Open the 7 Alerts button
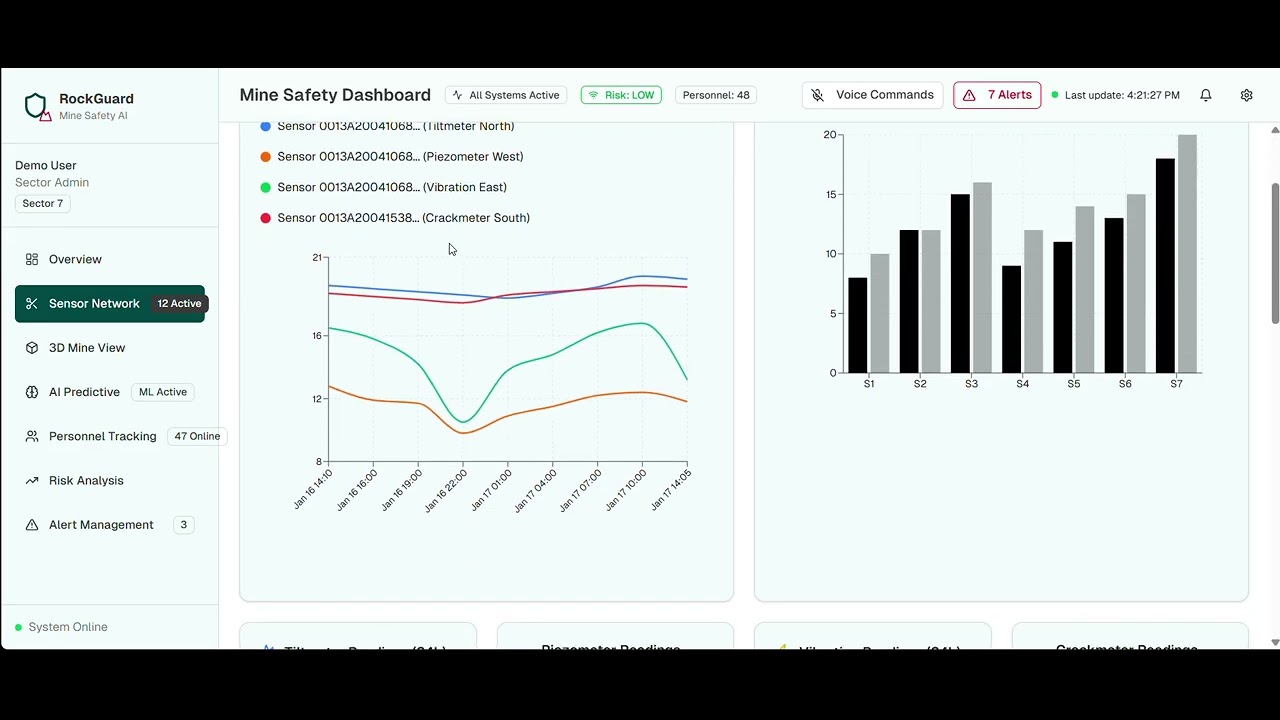 997,95
